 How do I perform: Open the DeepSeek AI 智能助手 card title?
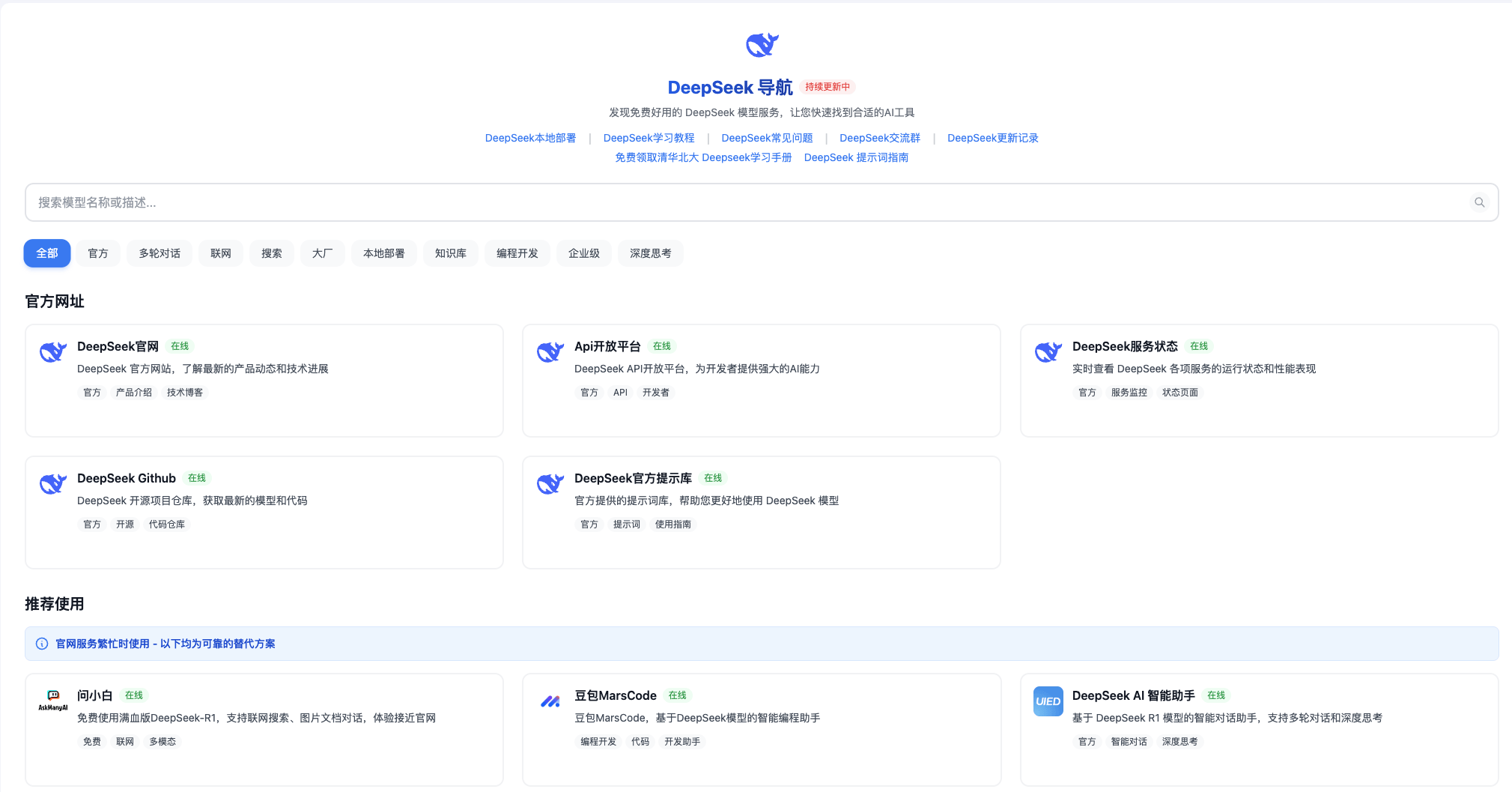coord(1134,695)
